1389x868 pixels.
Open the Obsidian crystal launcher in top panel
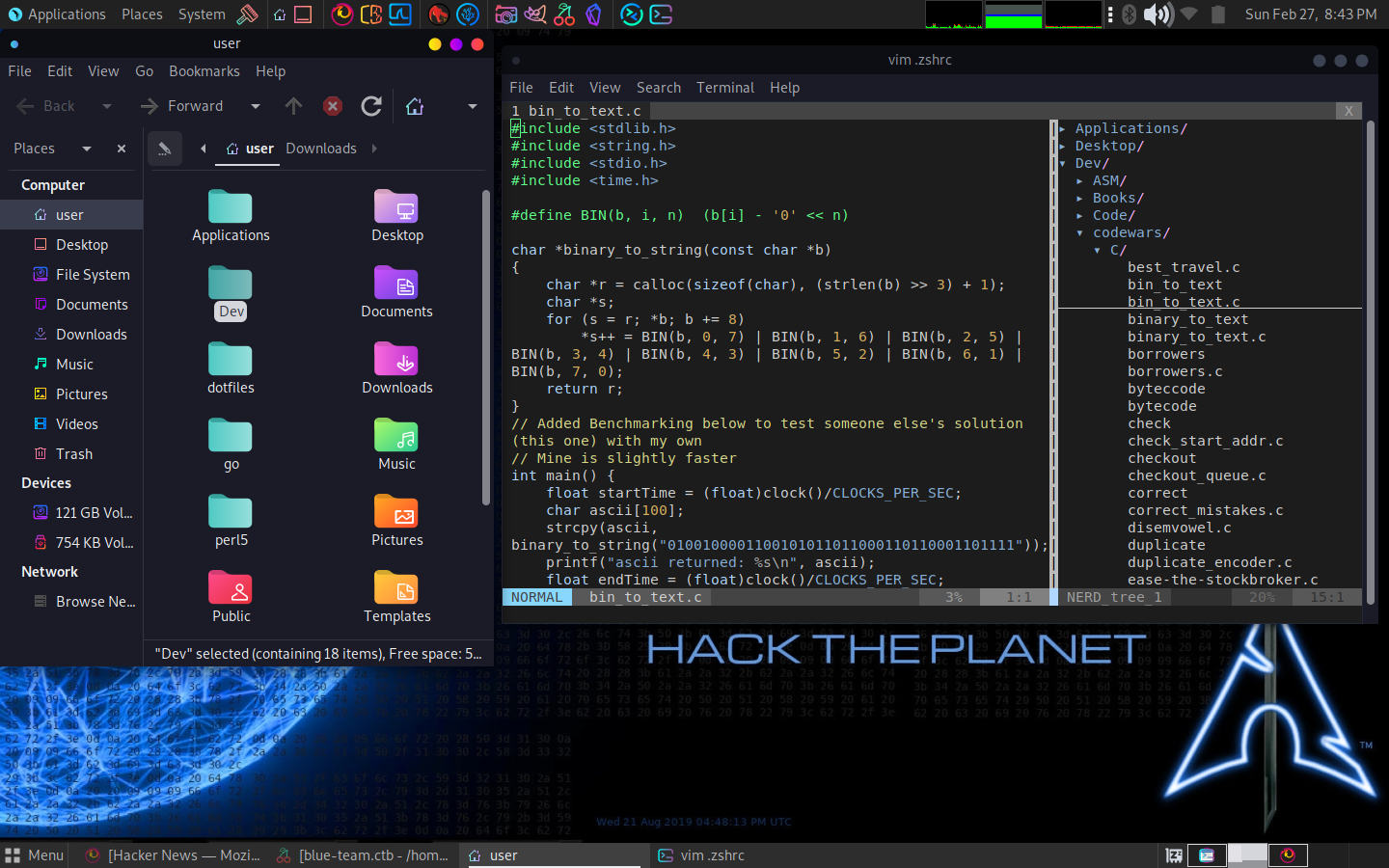(594, 14)
